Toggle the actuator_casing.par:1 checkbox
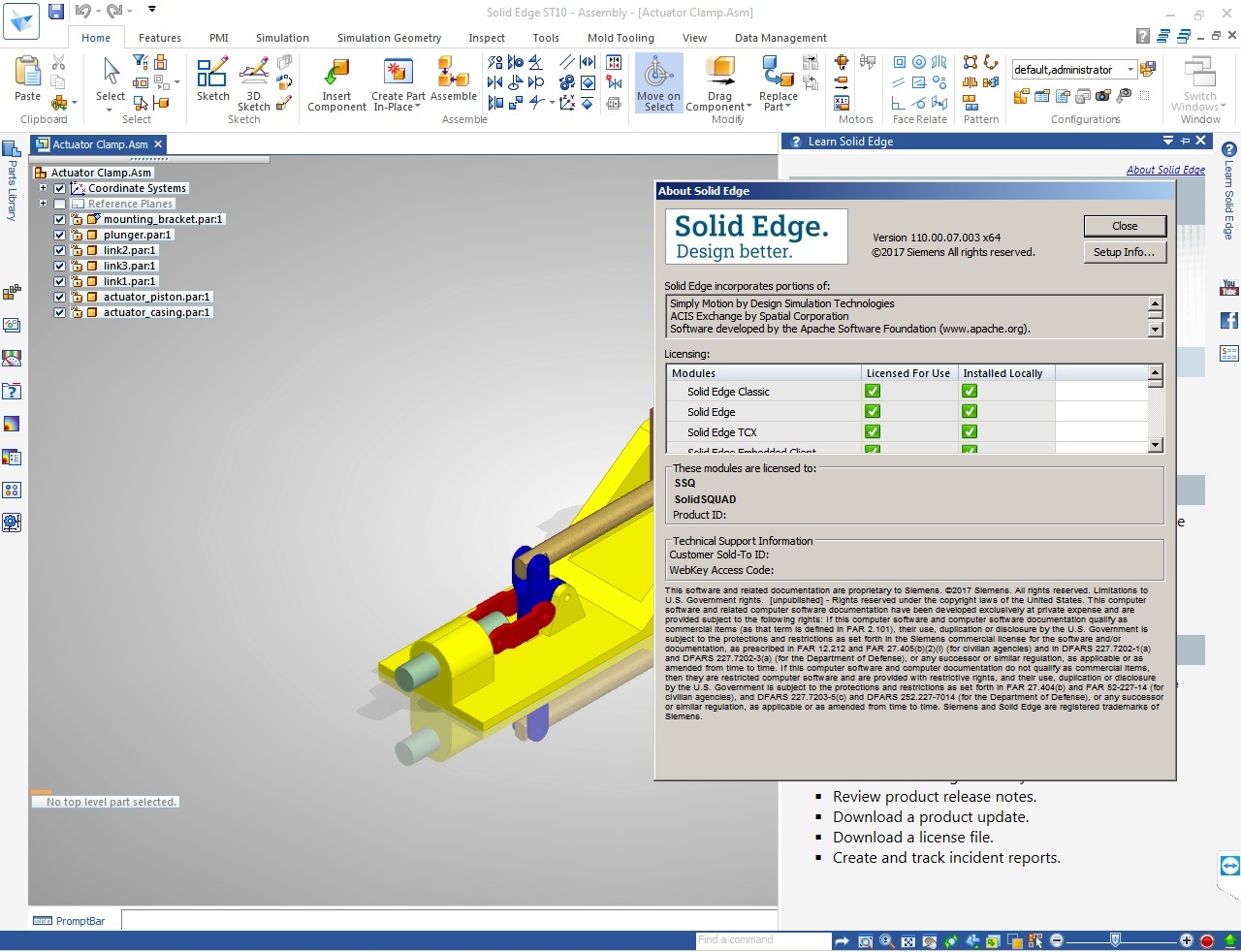Screen dimensions: 1241x952 (x=59, y=312)
